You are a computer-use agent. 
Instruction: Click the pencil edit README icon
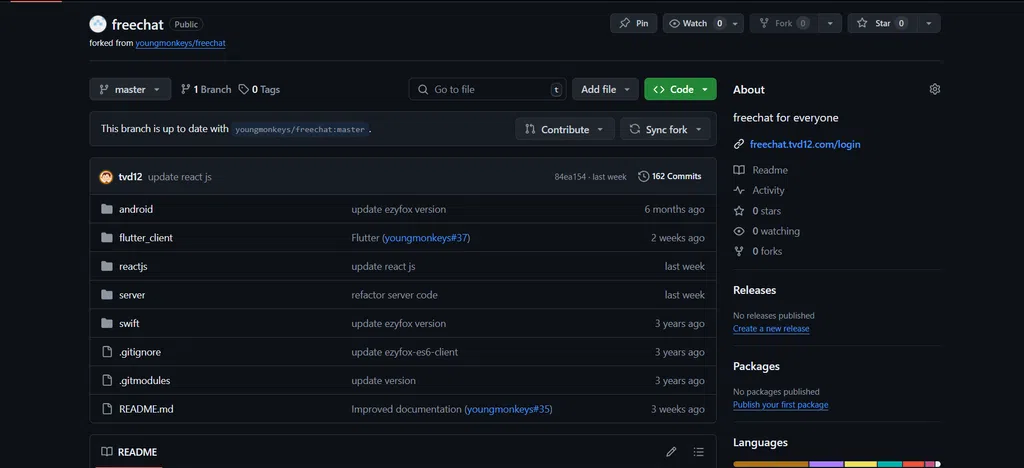coord(671,452)
